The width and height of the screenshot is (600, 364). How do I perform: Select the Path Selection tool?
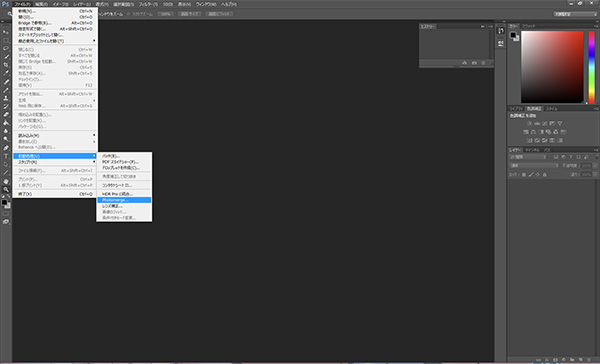(x=6, y=164)
